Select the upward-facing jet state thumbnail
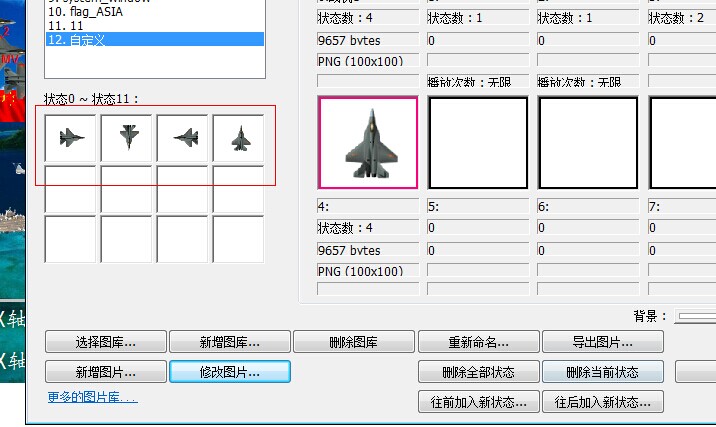This screenshot has width=716, height=427. click(239, 138)
